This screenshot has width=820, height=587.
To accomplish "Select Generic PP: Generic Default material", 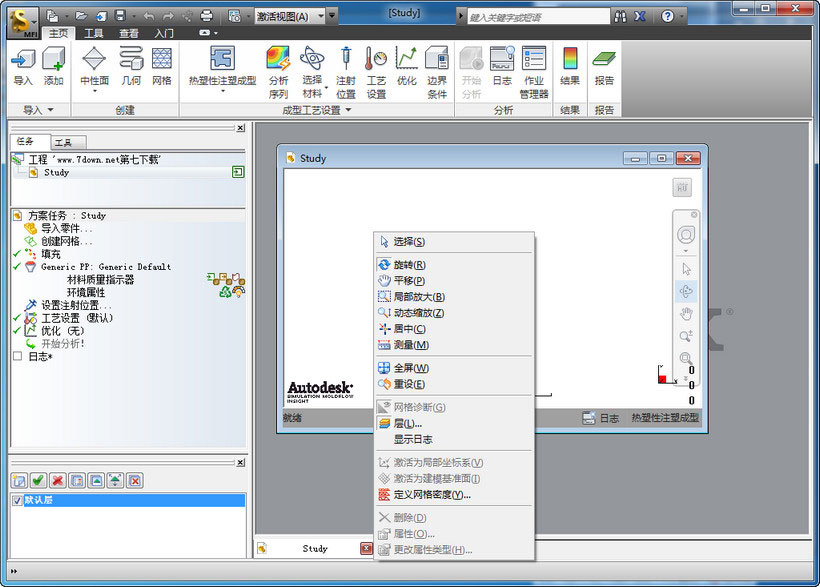I will (x=106, y=267).
